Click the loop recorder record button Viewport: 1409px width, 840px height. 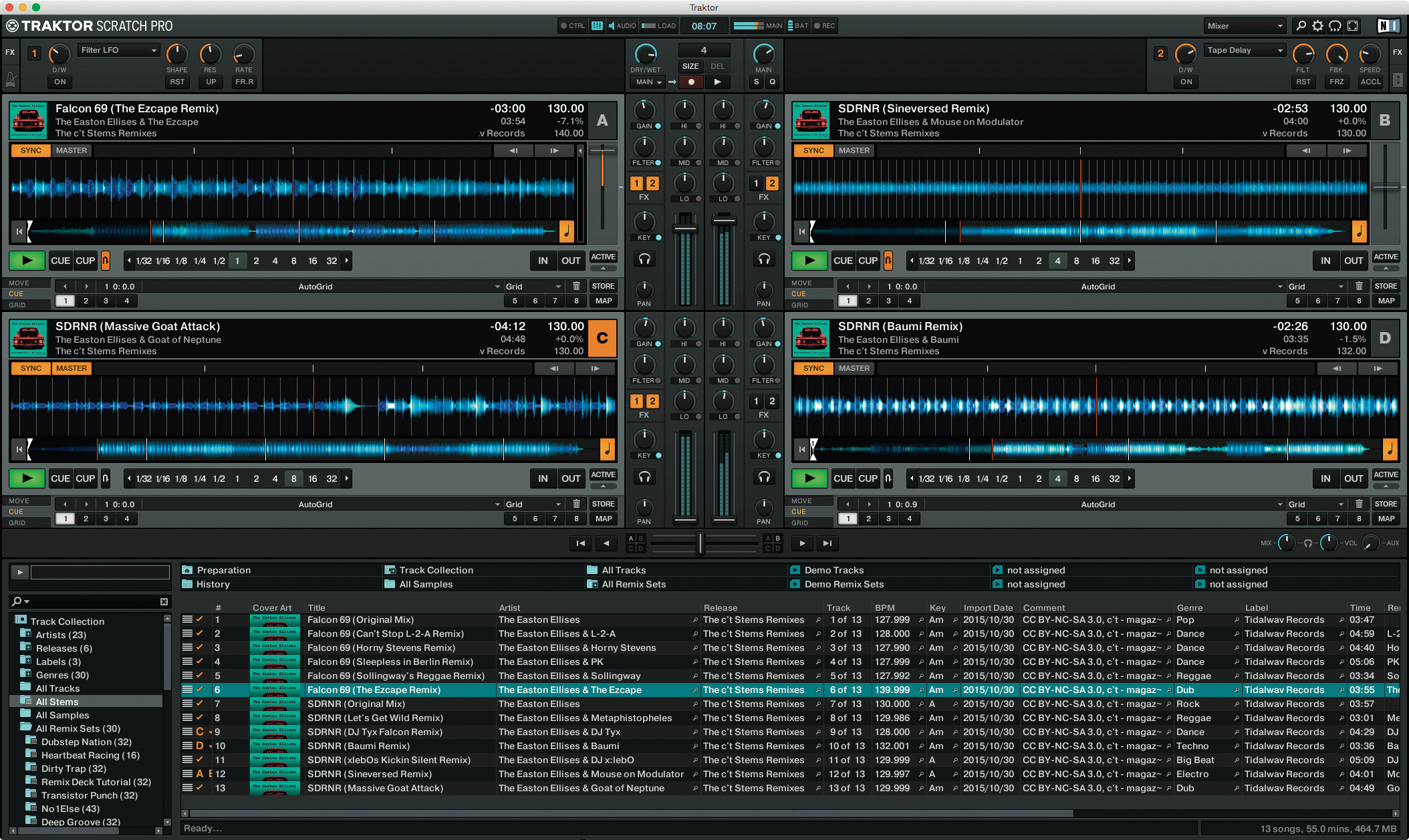691,82
